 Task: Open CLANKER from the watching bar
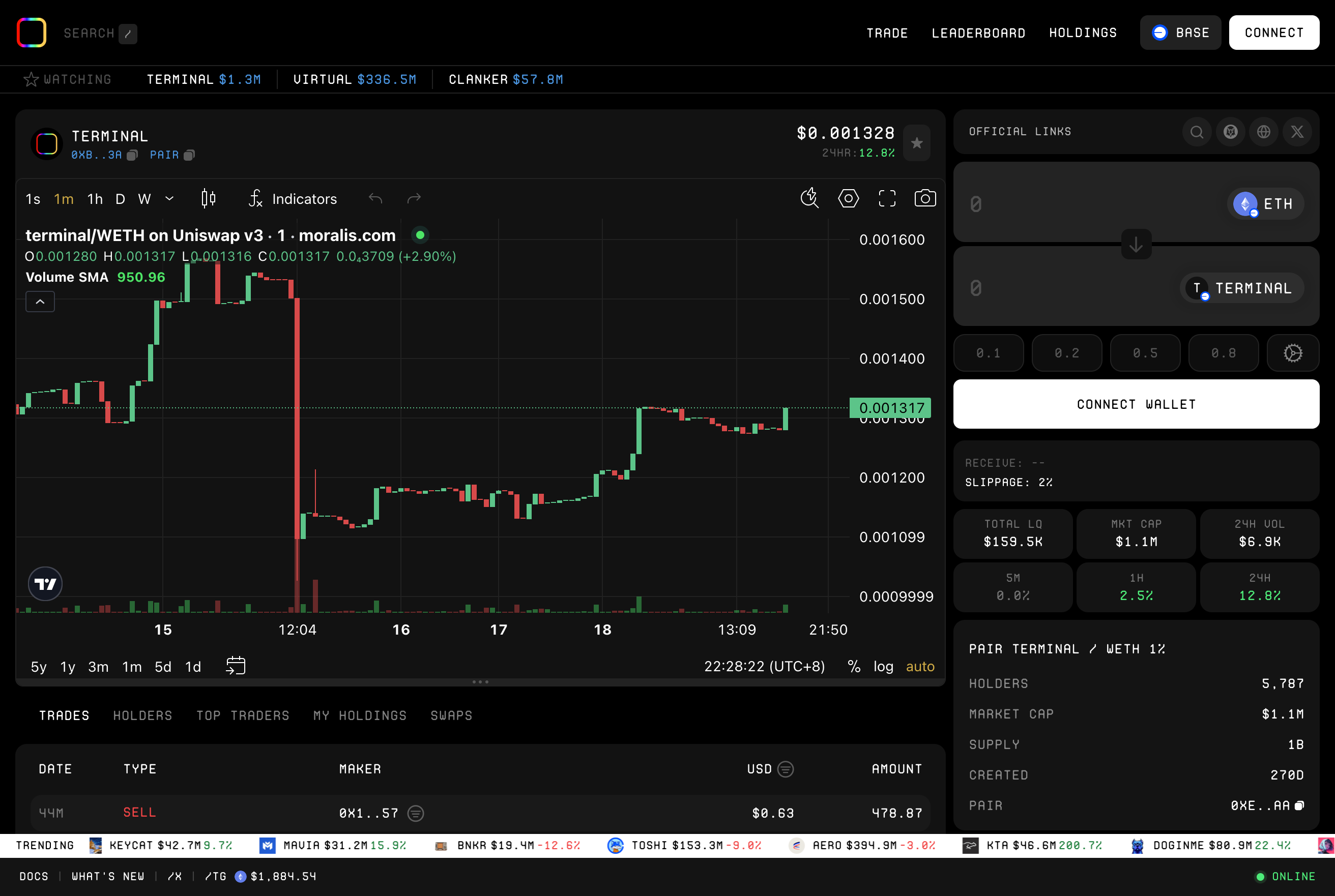coord(505,79)
